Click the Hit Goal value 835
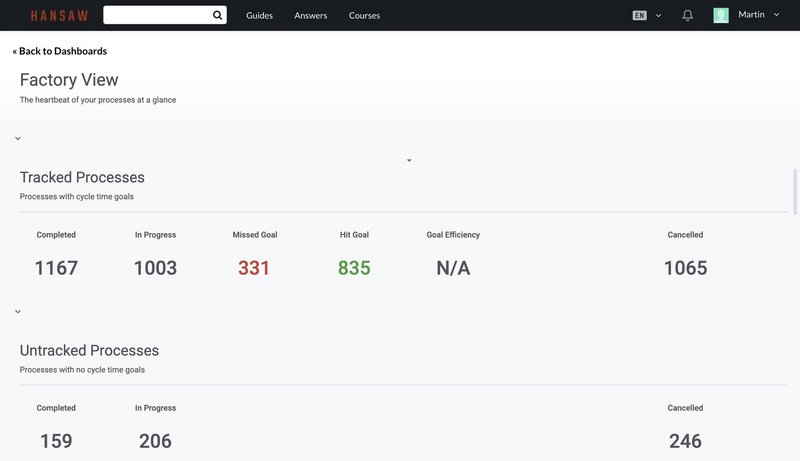800x461 pixels. [x=354, y=268]
